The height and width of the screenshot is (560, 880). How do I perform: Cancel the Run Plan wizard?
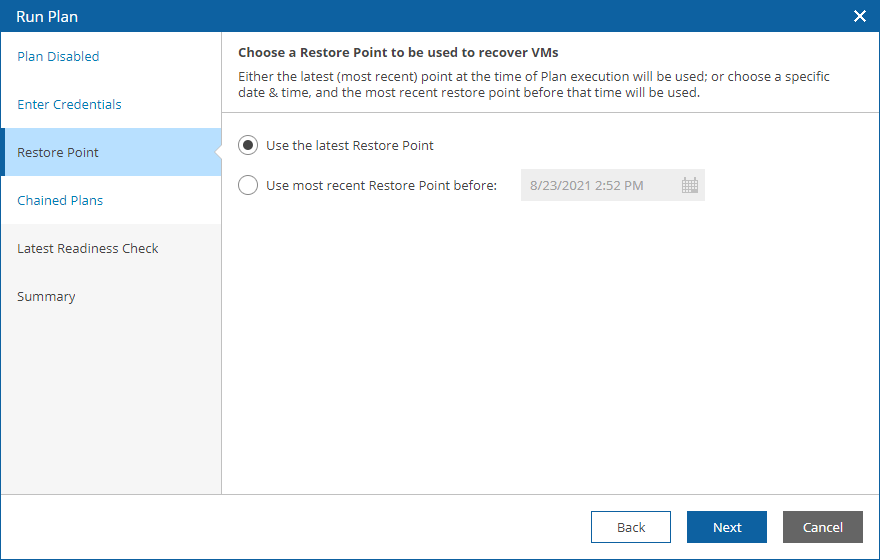[823, 527]
